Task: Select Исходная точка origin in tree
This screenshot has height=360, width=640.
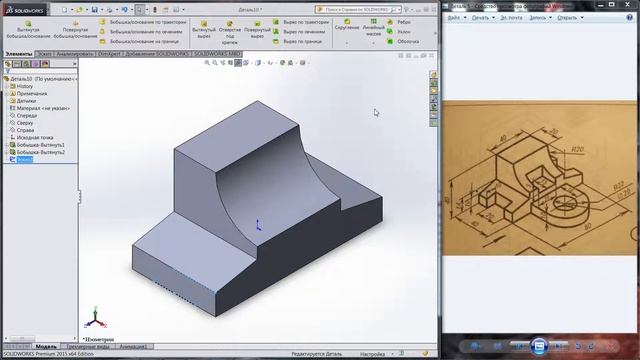Action: [x=31, y=138]
